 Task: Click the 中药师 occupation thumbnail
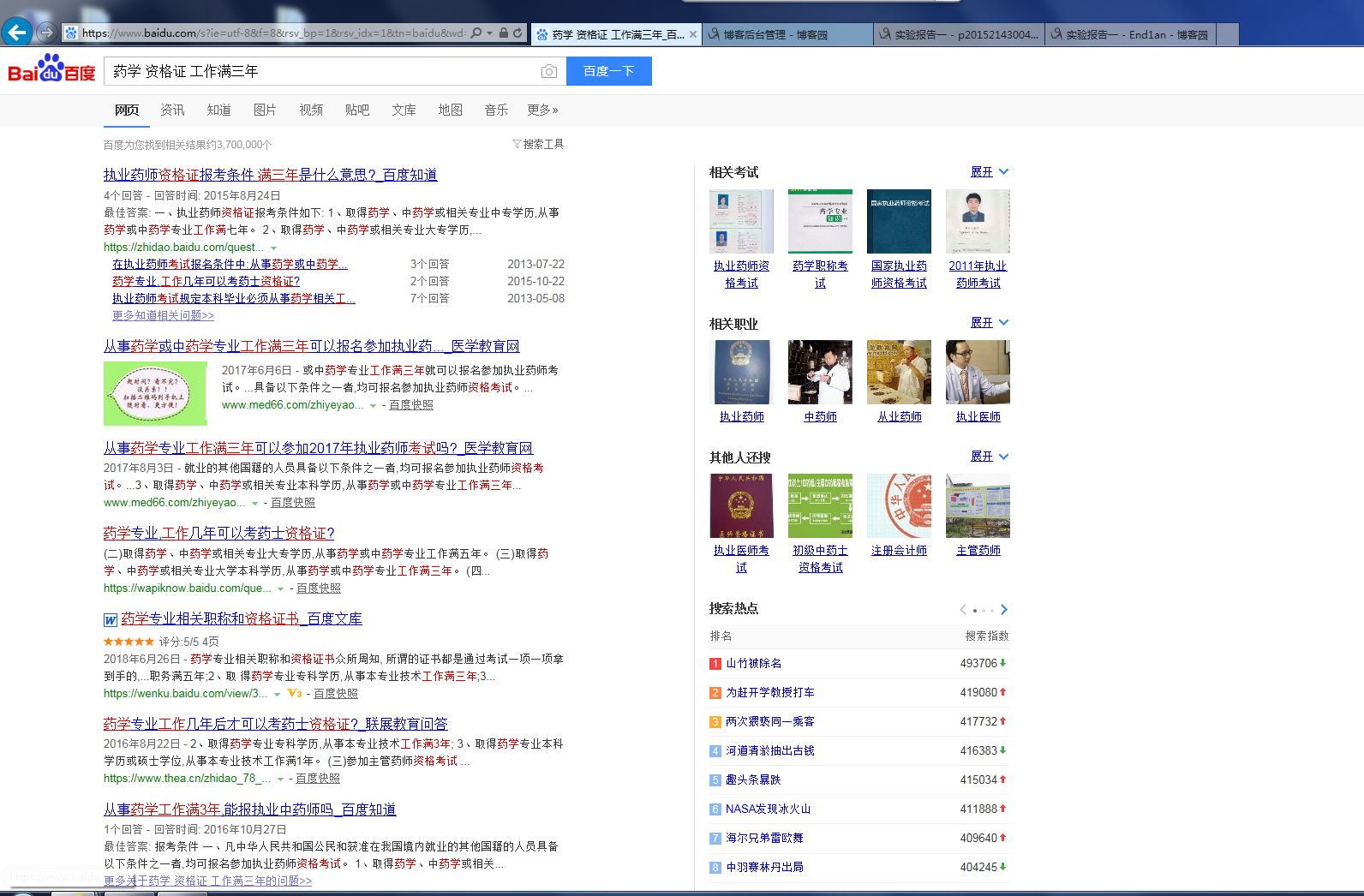point(820,372)
